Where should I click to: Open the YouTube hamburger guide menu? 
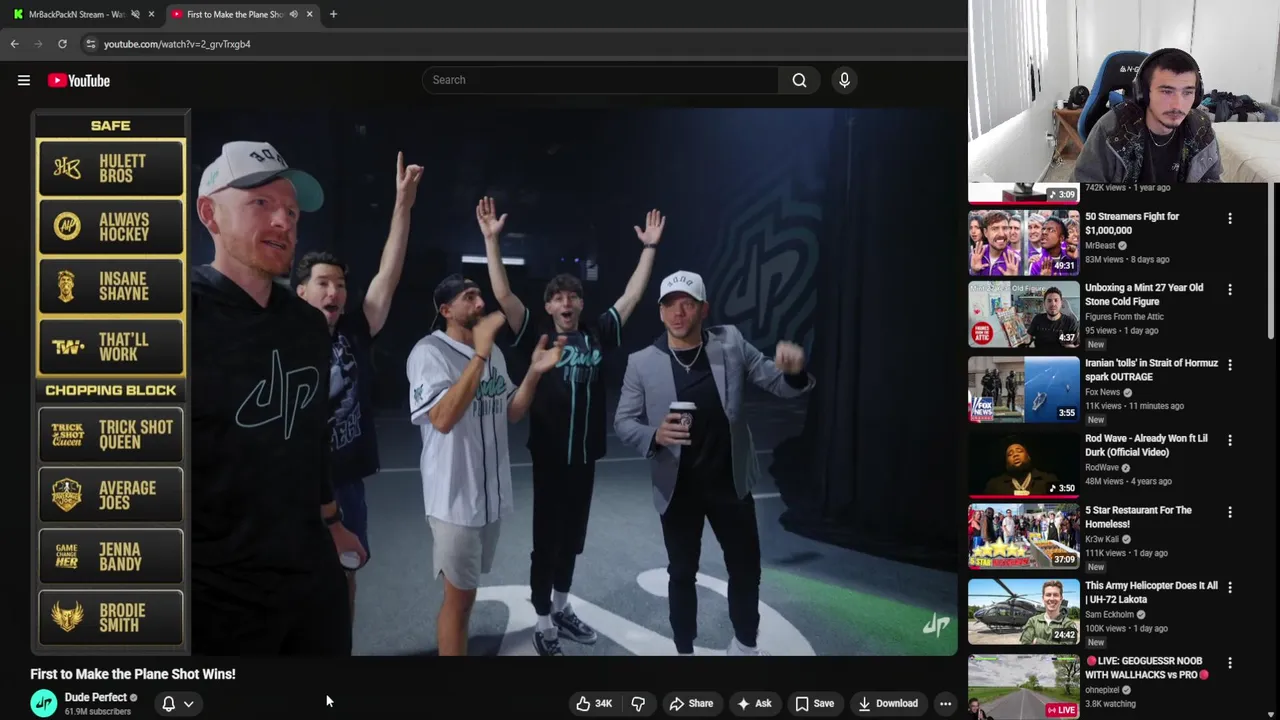[24, 81]
